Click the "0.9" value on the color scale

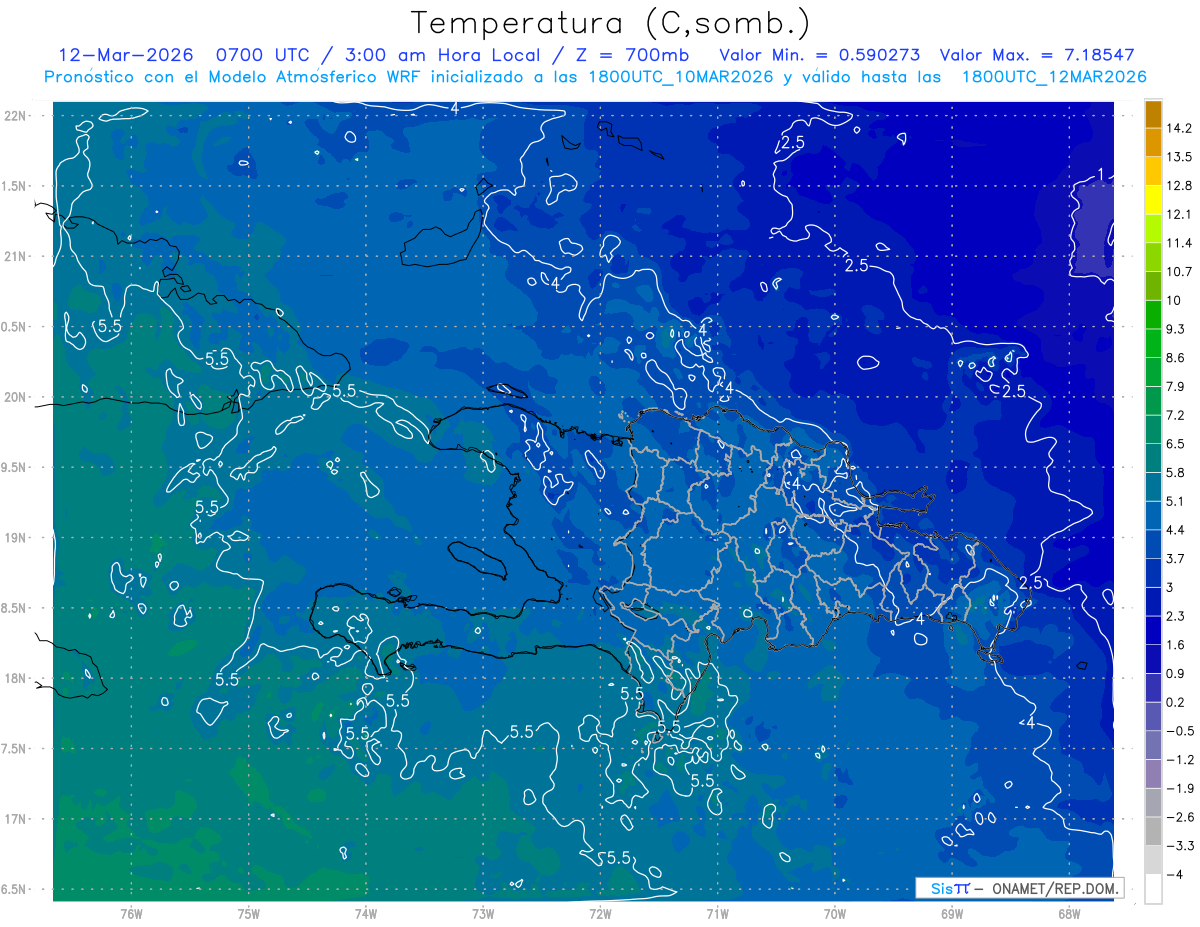1177,674
